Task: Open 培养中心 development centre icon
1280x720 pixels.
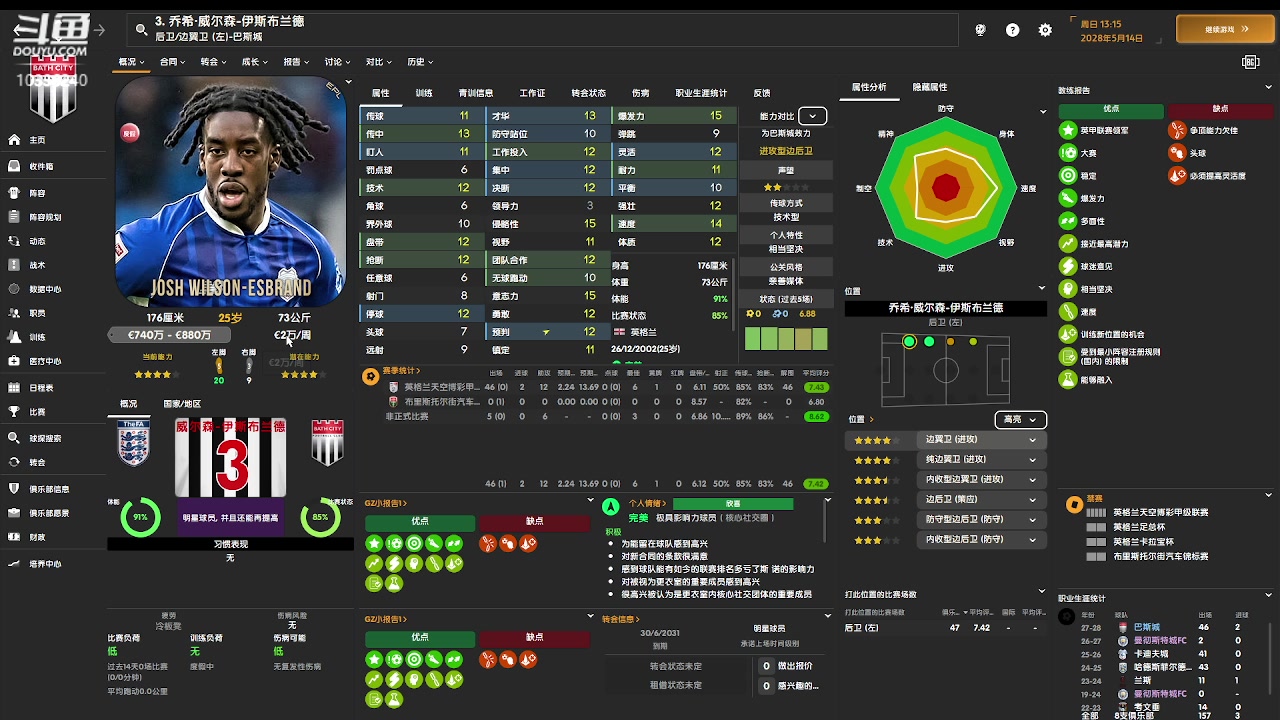Action: (14, 564)
